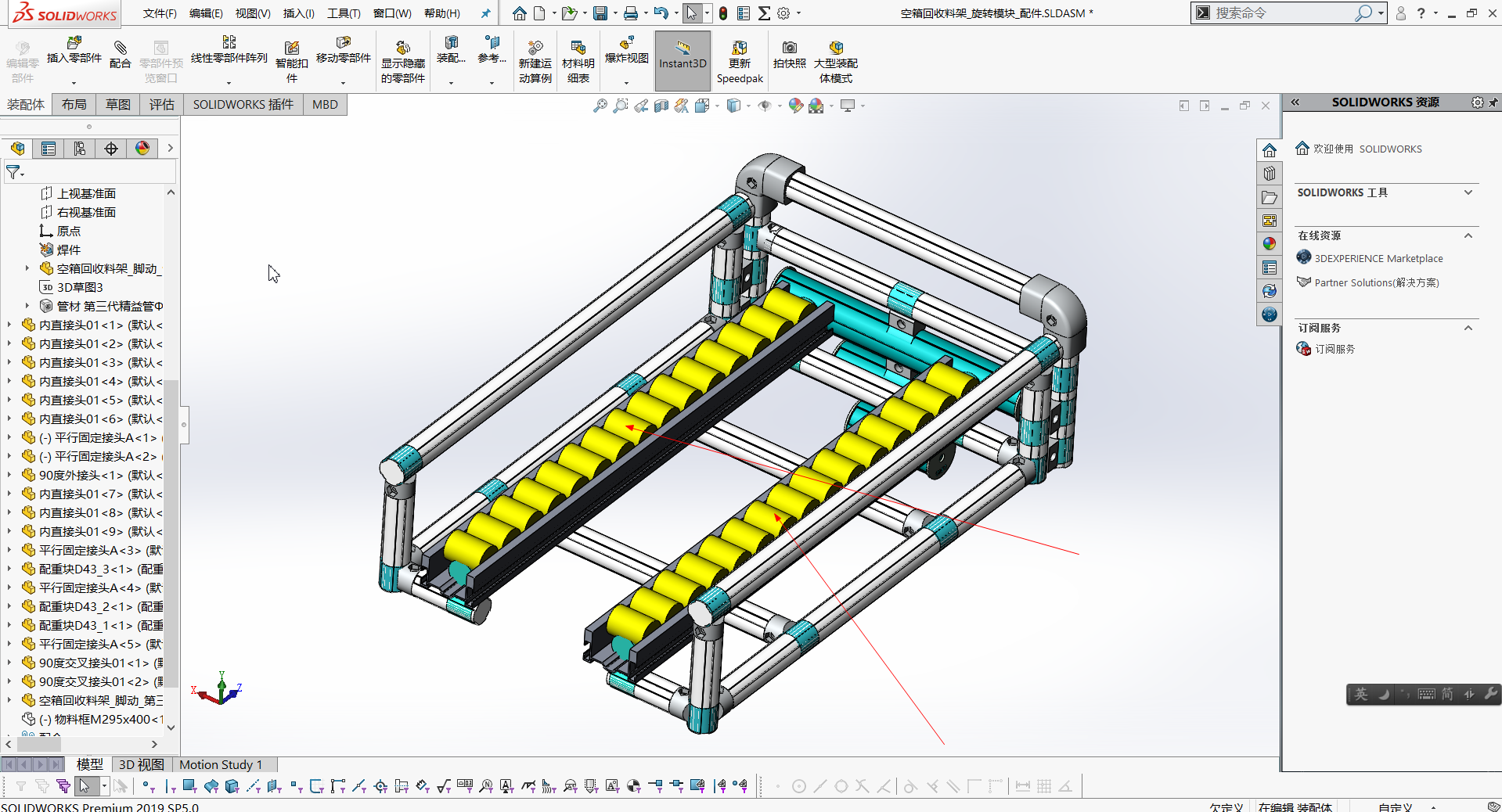Image resolution: width=1502 pixels, height=812 pixels.
Task: Collapse the task pane with double arrow
Action: [x=1295, y=102]
